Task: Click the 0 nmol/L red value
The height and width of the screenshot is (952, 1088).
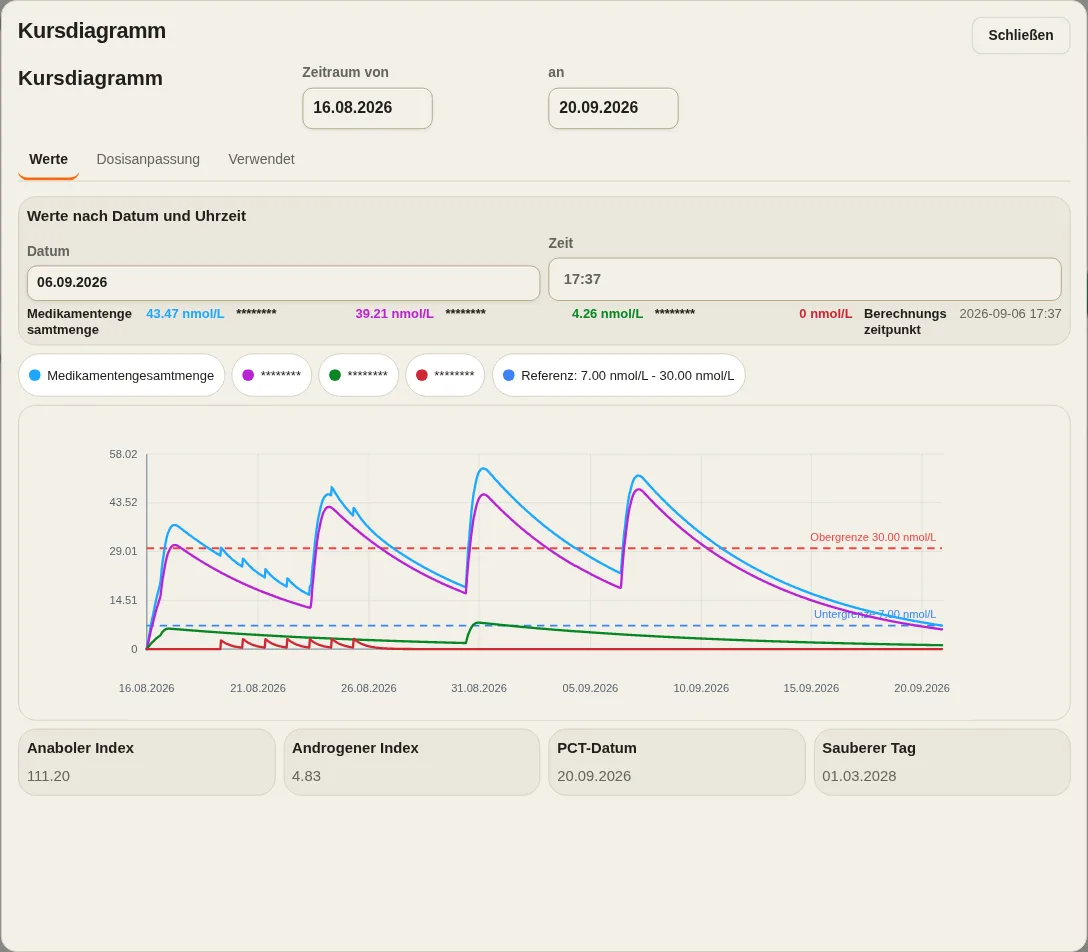Action: tap(825, 314)
